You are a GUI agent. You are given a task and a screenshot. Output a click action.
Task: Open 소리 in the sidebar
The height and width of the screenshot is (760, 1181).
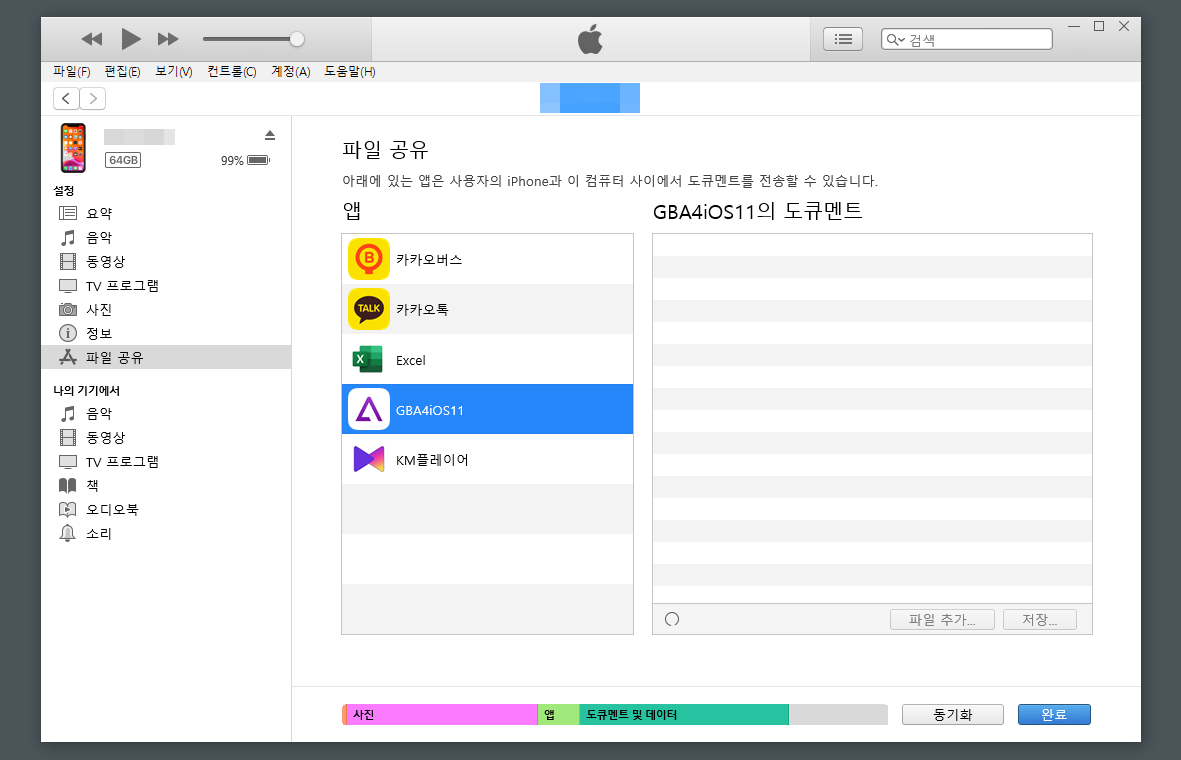coord(166,533)
